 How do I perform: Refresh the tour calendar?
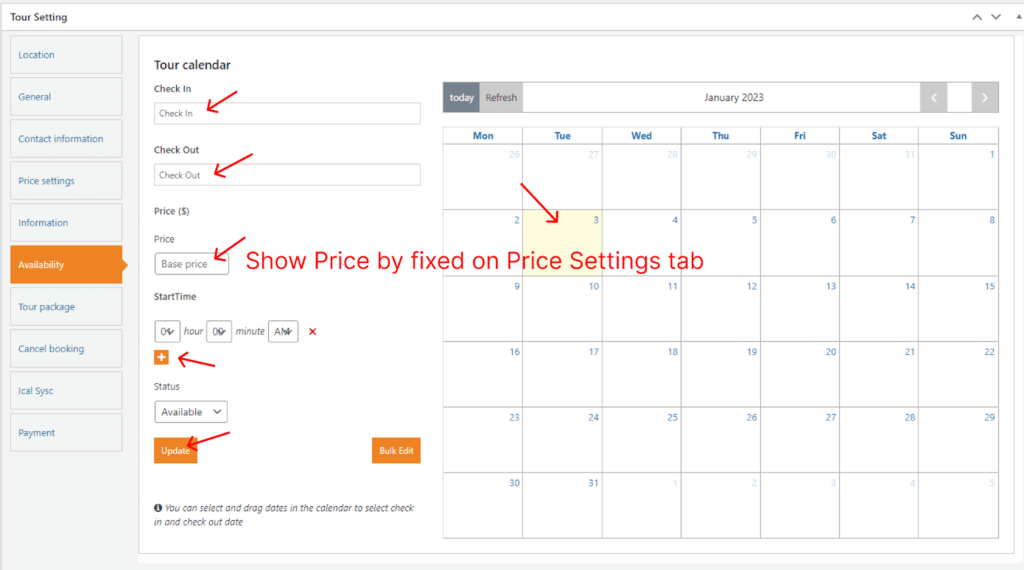[x=501, y=97]
